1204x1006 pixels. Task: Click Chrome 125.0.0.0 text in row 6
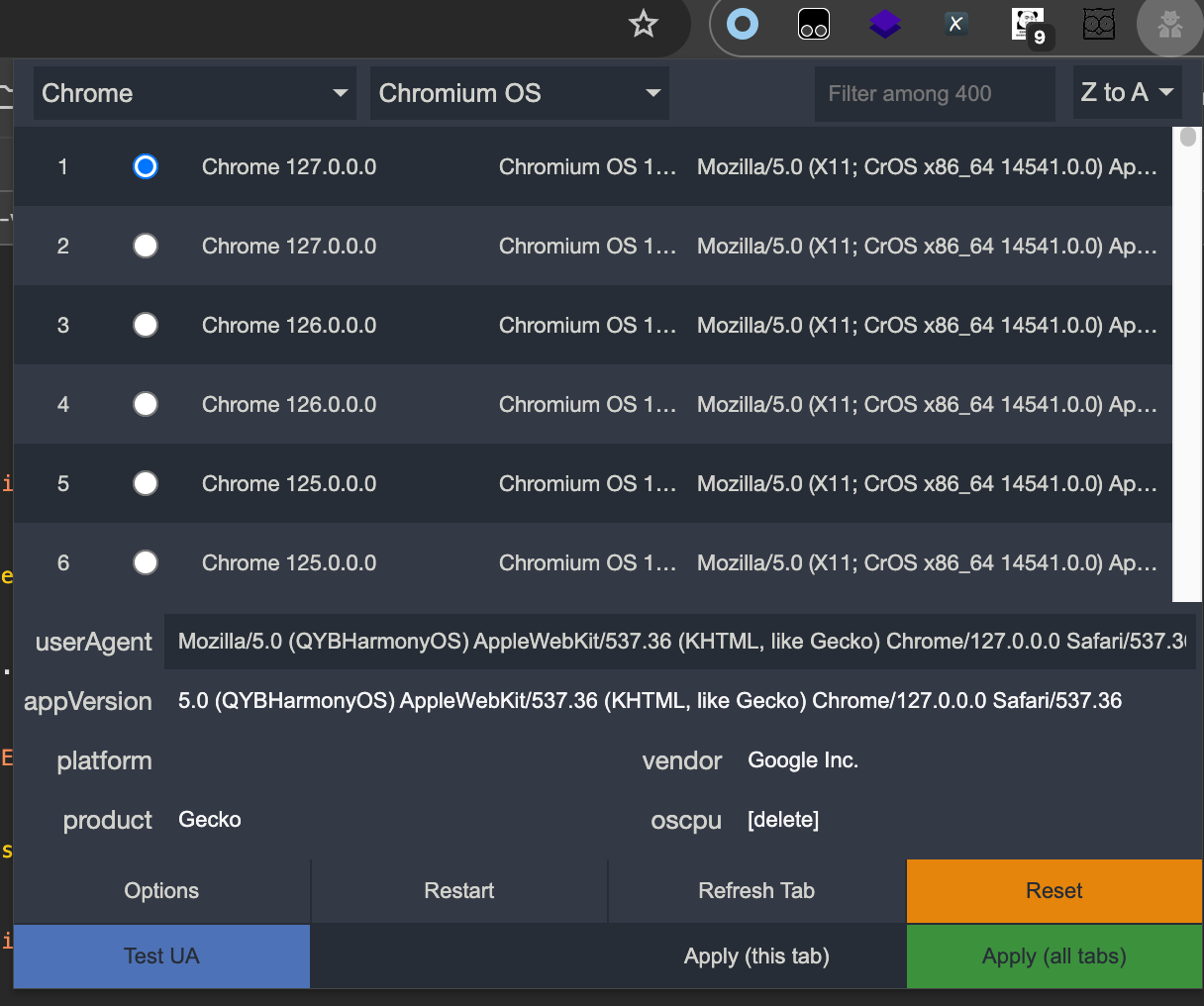click(x=289, y=562)
